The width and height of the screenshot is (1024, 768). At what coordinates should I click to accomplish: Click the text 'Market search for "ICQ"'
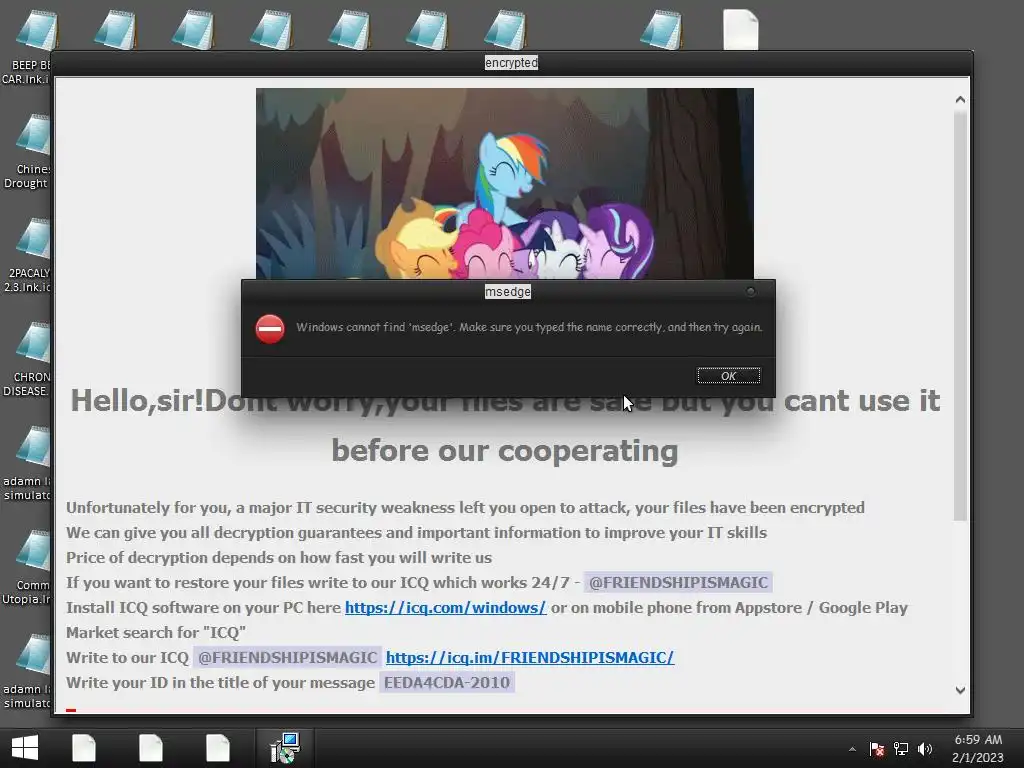[156, 632]
